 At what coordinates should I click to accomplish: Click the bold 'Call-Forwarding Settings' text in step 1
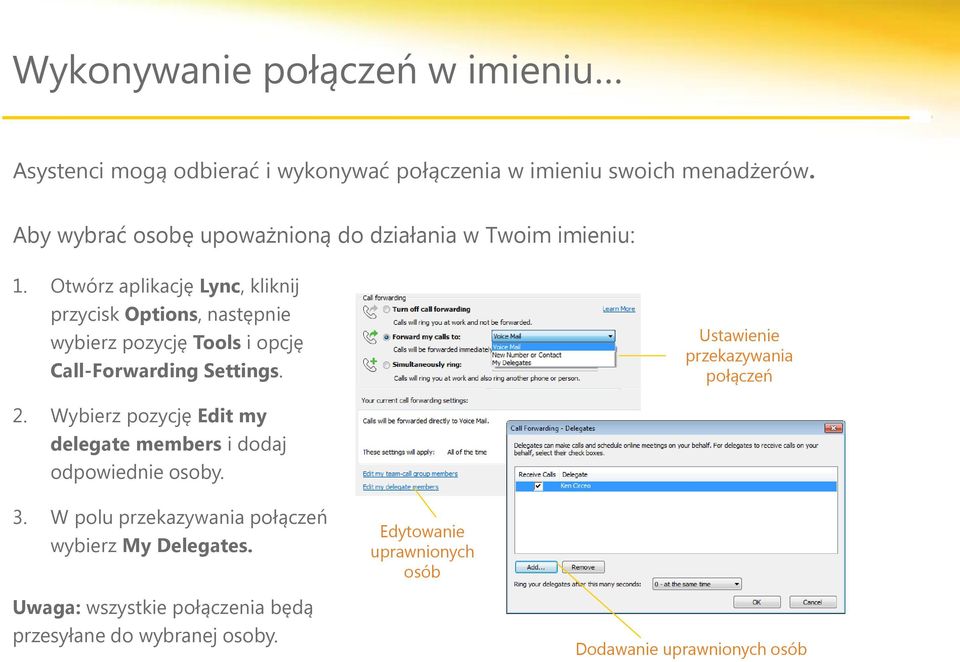click(165, 371)
